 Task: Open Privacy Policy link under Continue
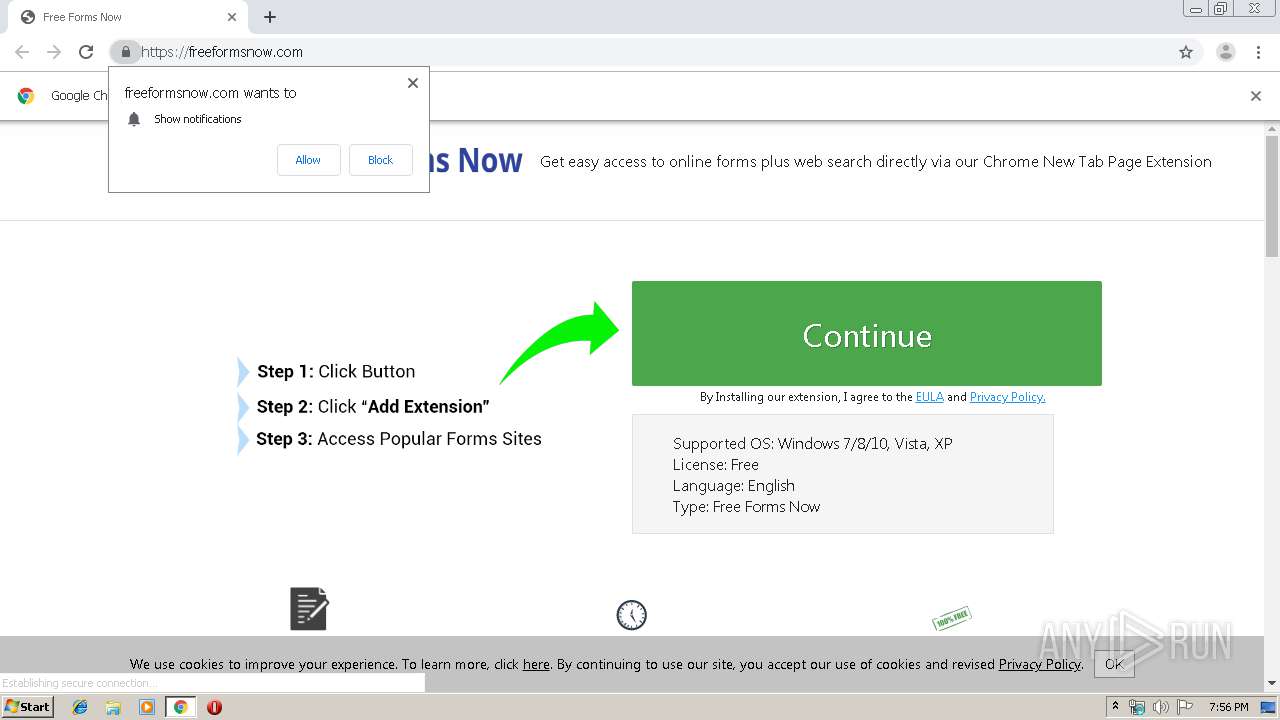(1007, 397)
